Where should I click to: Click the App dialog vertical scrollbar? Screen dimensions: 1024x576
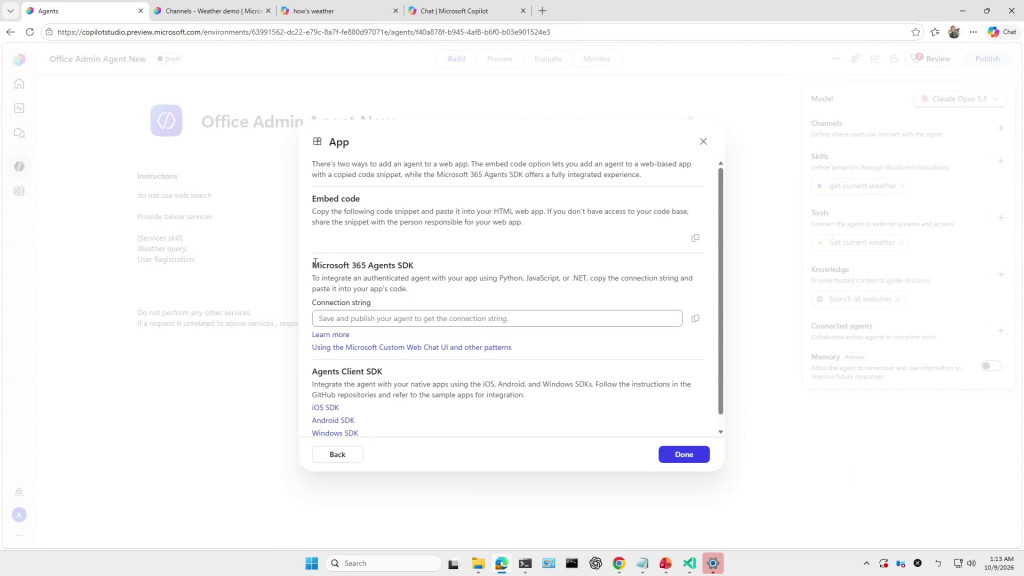(x=720, y=291)
